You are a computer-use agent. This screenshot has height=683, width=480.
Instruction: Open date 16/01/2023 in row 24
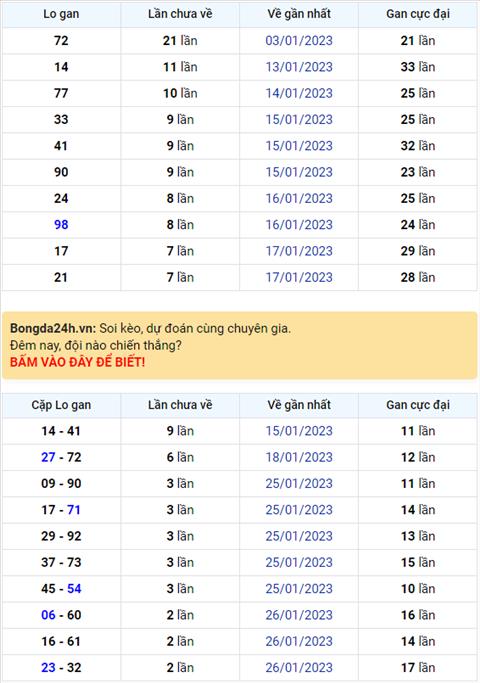point(299,198)
